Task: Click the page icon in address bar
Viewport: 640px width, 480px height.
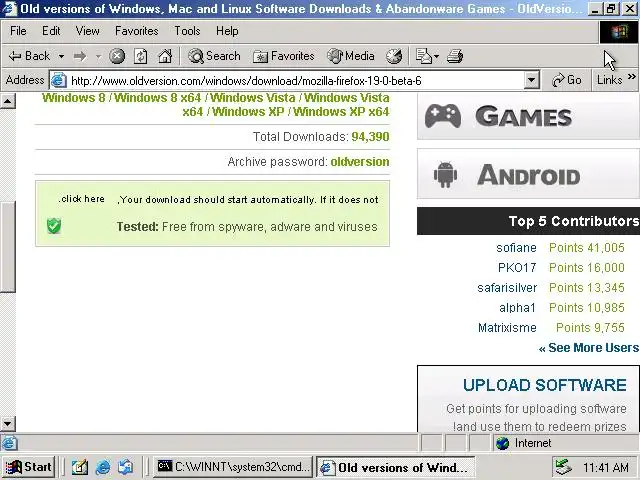Action: pos(58,80)
